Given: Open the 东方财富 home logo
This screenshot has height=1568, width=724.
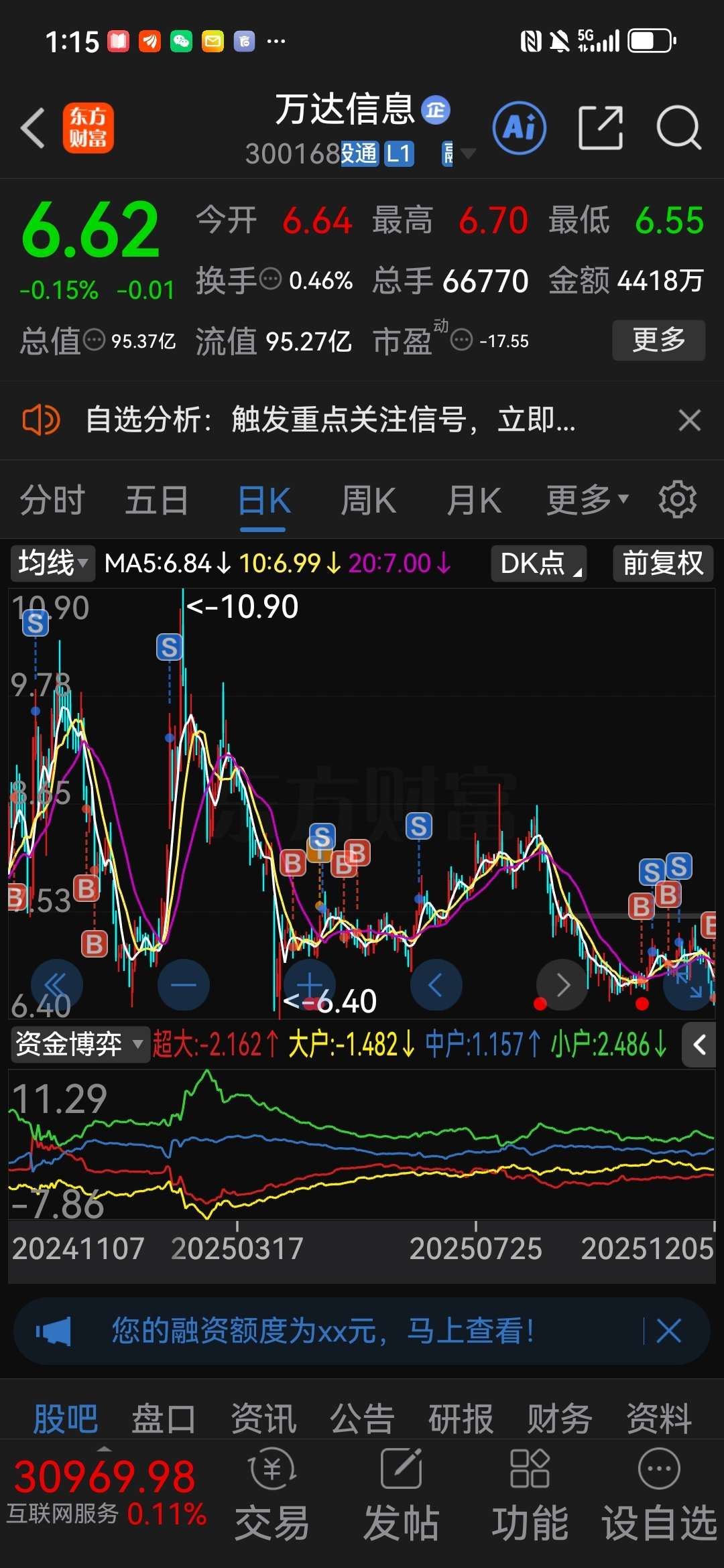Looking at the screenshot, I should [88, 128].
